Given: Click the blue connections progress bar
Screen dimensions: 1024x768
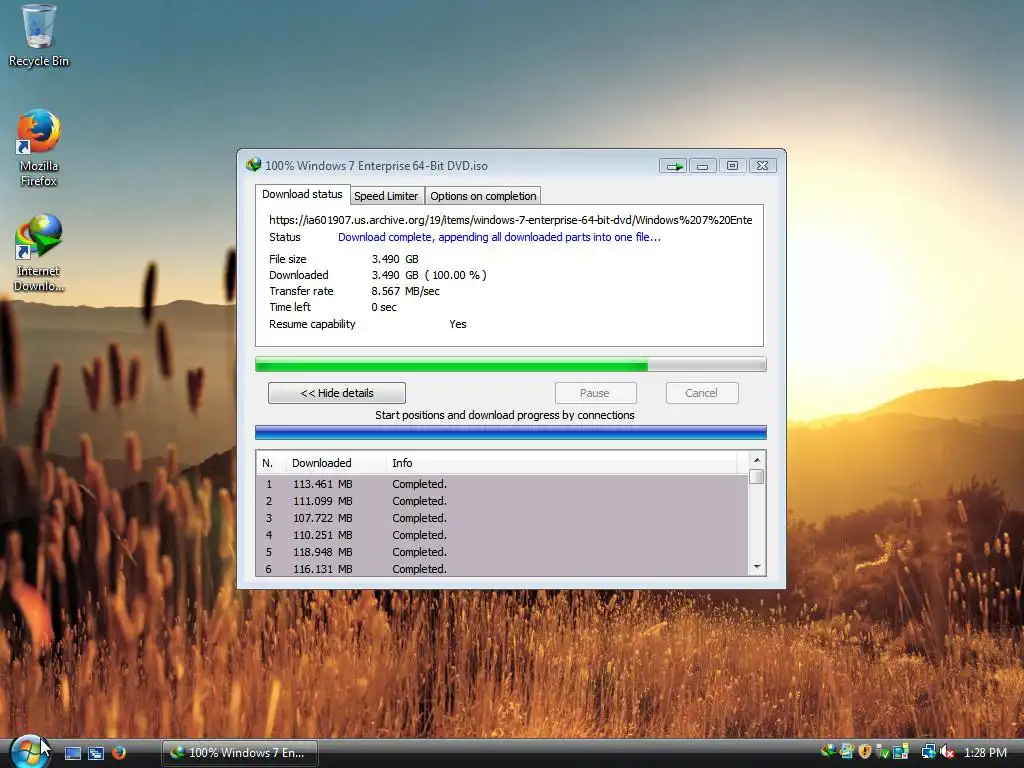Looking at the screenshot, I should coord(510,432).
